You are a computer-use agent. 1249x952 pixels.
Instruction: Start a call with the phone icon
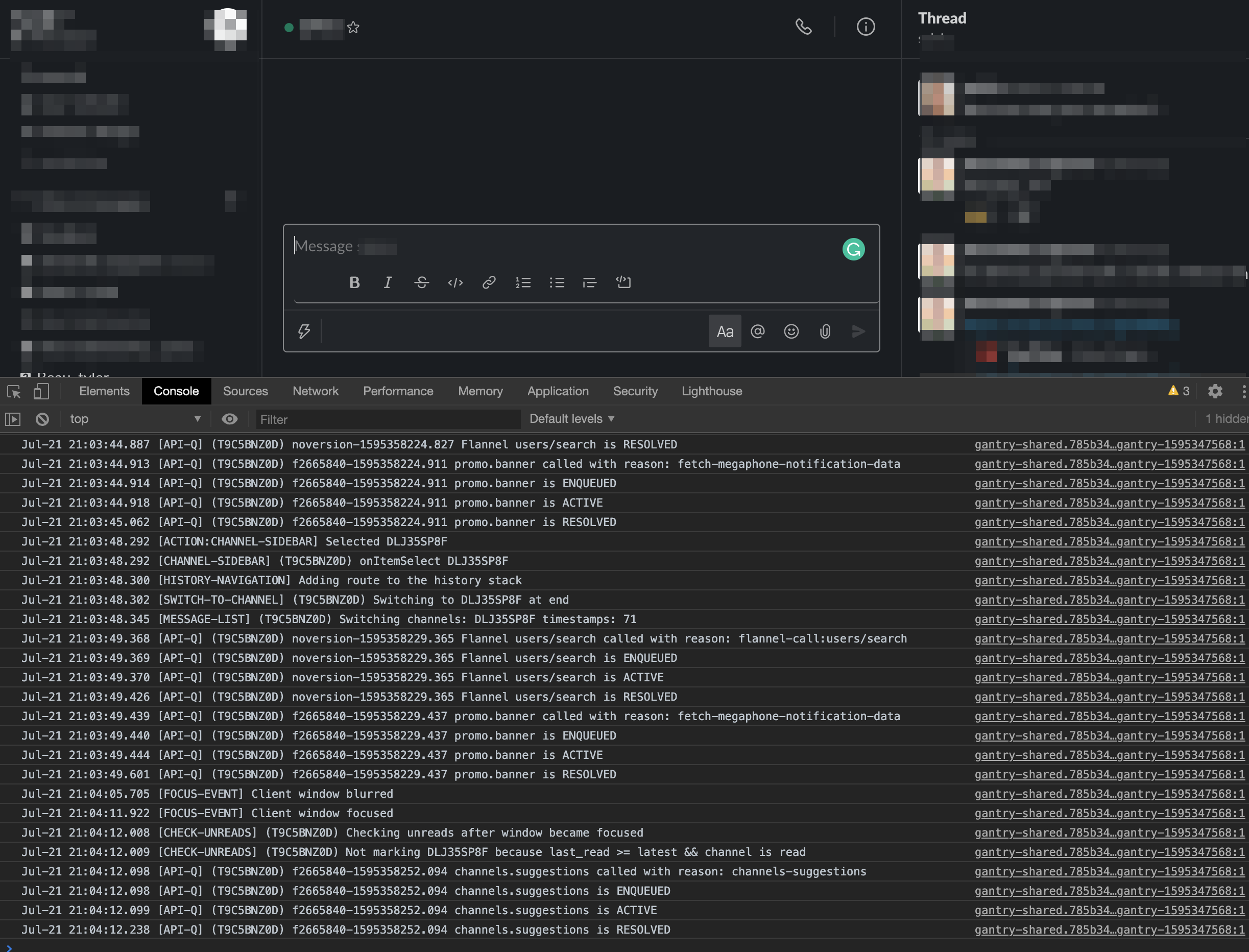pyautogui.click(x=804, y=27)
